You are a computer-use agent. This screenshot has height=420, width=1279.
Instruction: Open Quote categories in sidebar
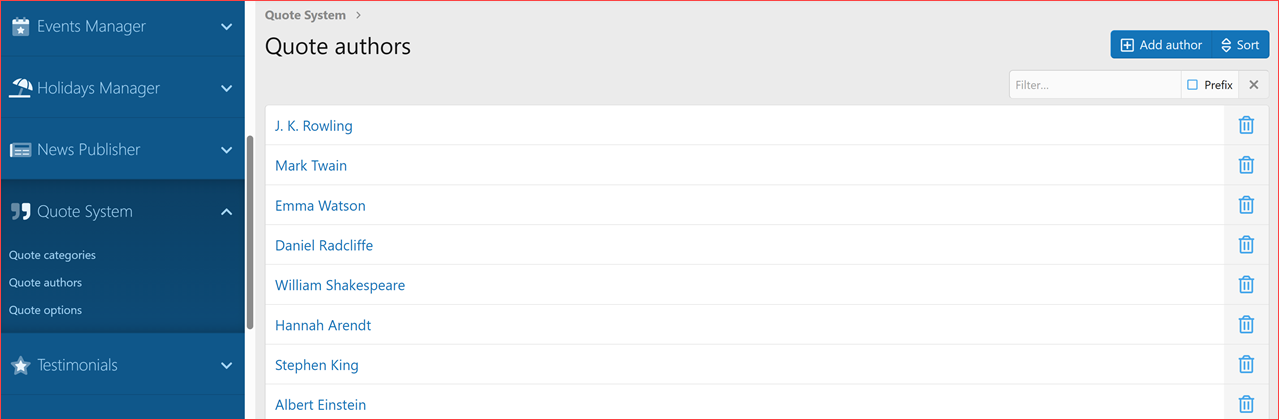click(52, 255)
